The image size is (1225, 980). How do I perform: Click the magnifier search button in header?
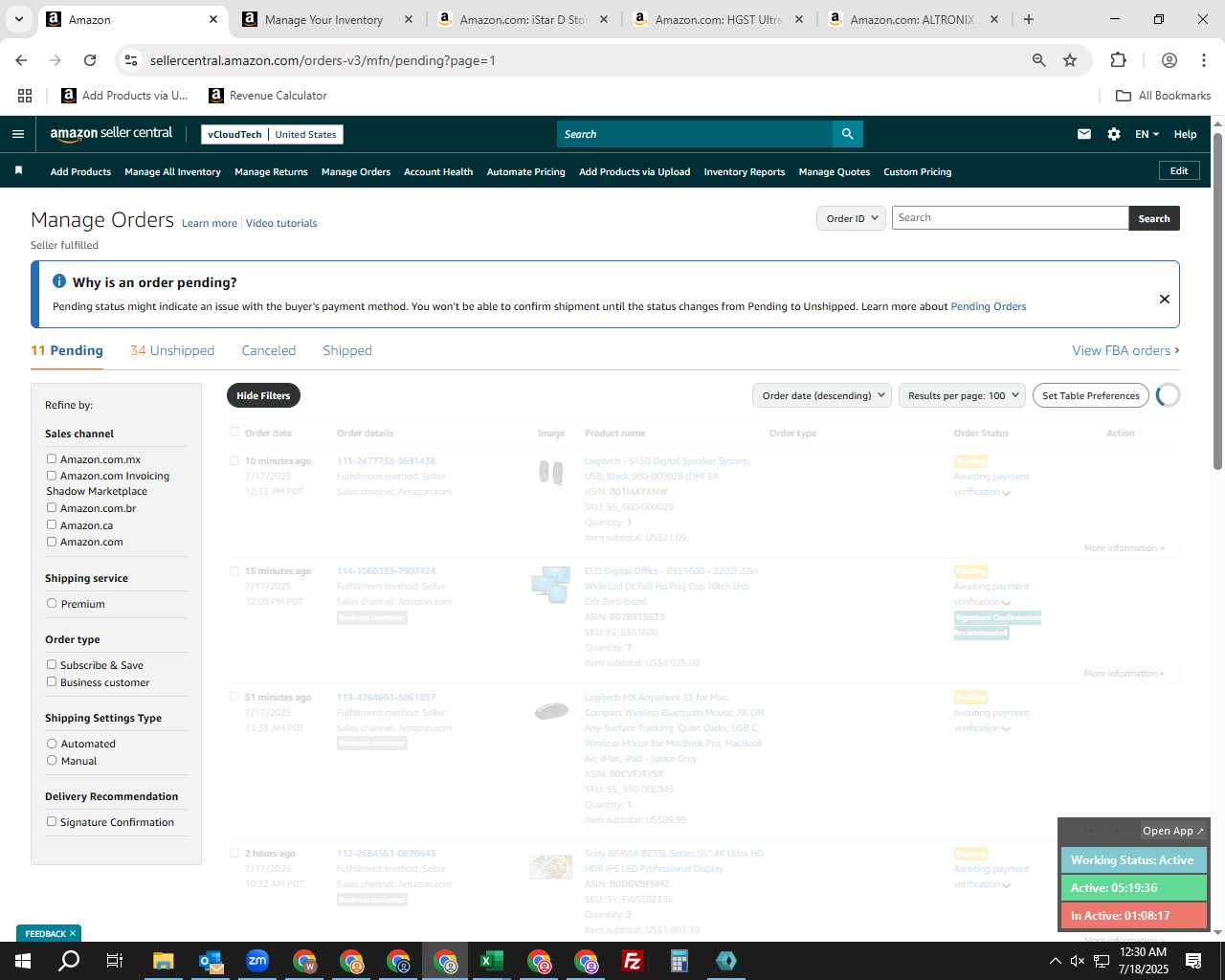(x=848, y=134)
